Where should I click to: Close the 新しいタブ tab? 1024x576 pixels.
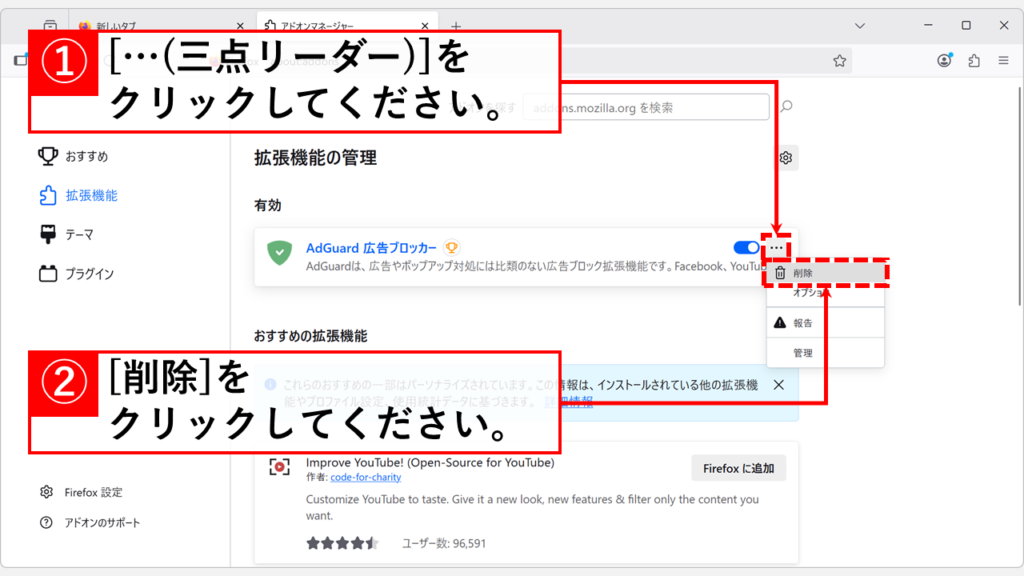click(x=240, y=26)
